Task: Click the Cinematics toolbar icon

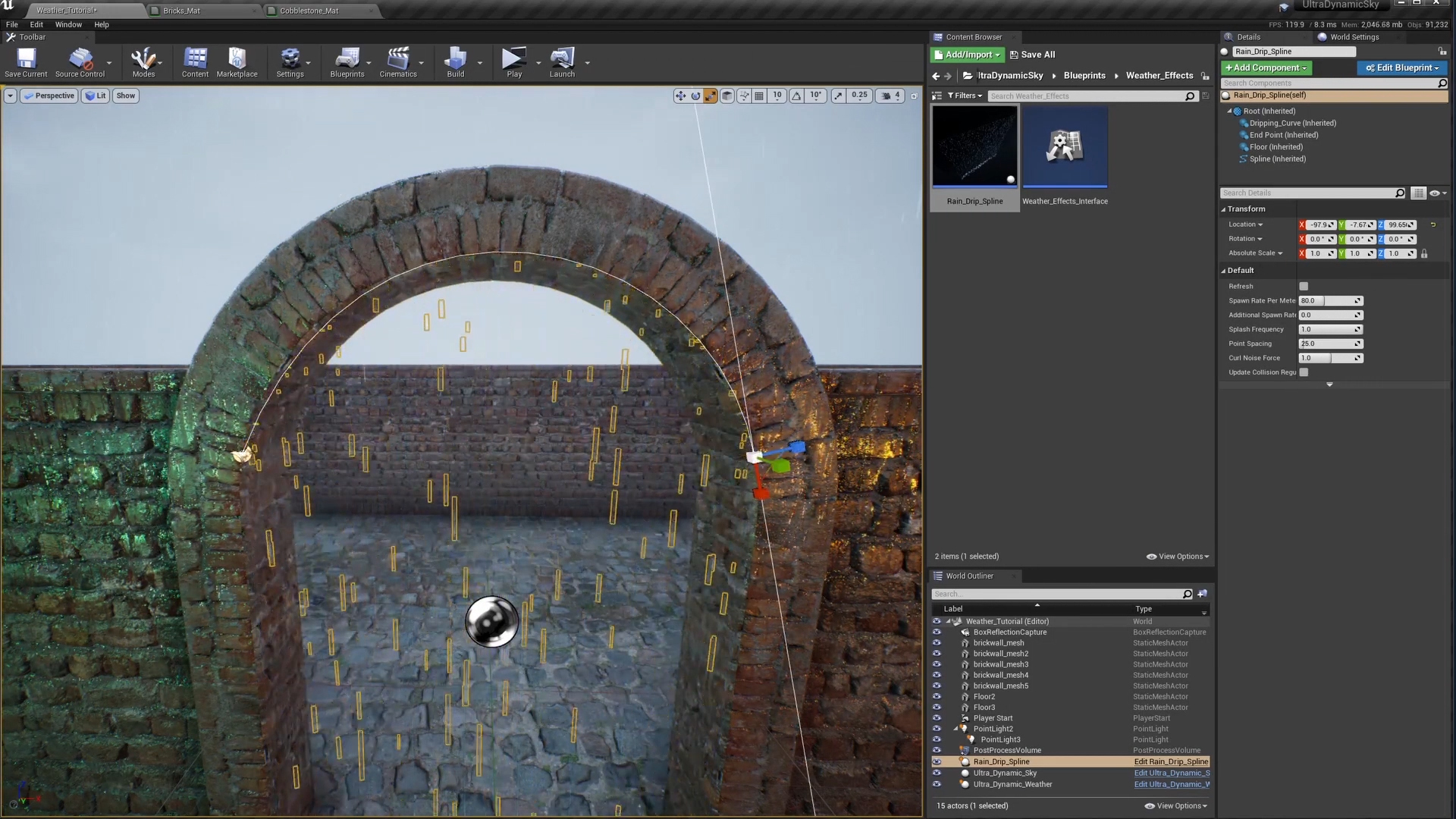Action: coord(398,62)
